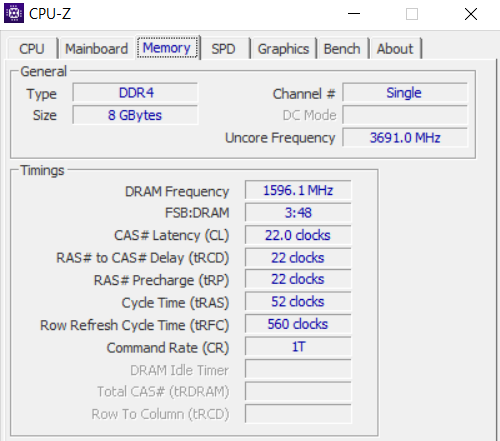This screenshot has width=500, height=441.
Task: Click the FSB:DRAM label
Action: pos(197,213)
